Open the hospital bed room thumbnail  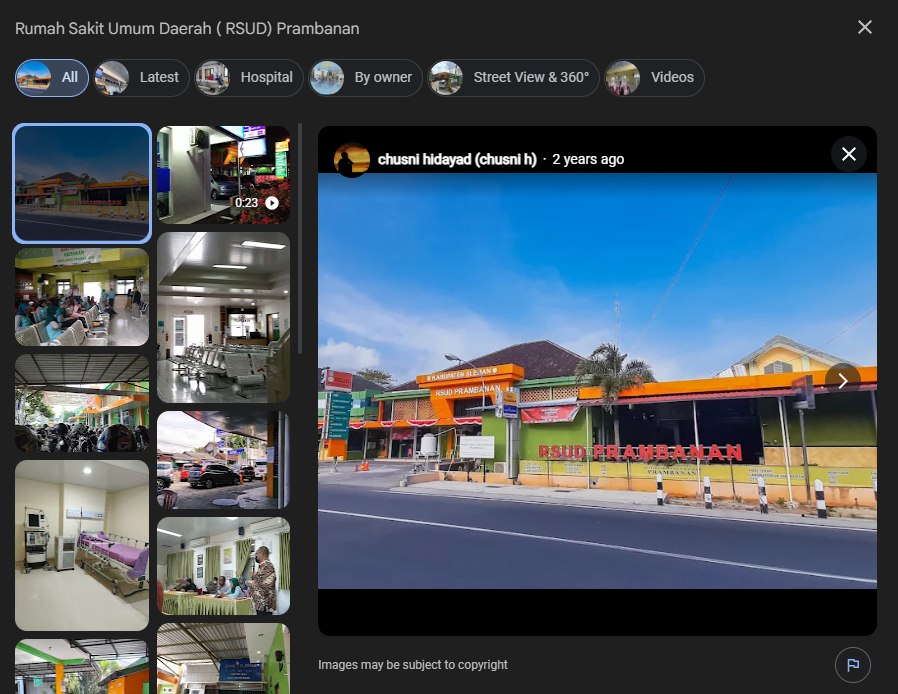[82, 545]
